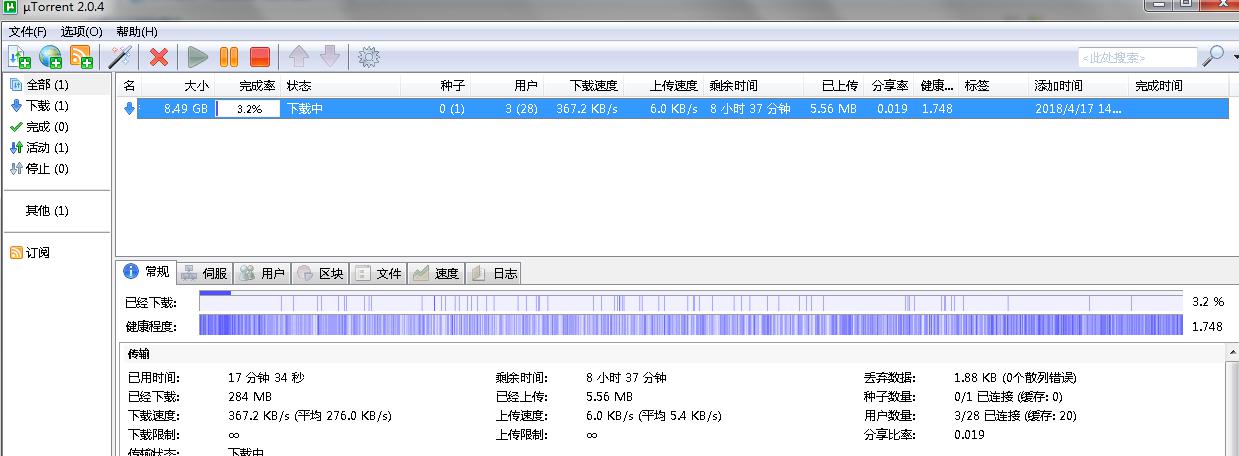
Task: Sort by the 添加时间 column header
Action: pyautogui.click(x=1079, y=86)
